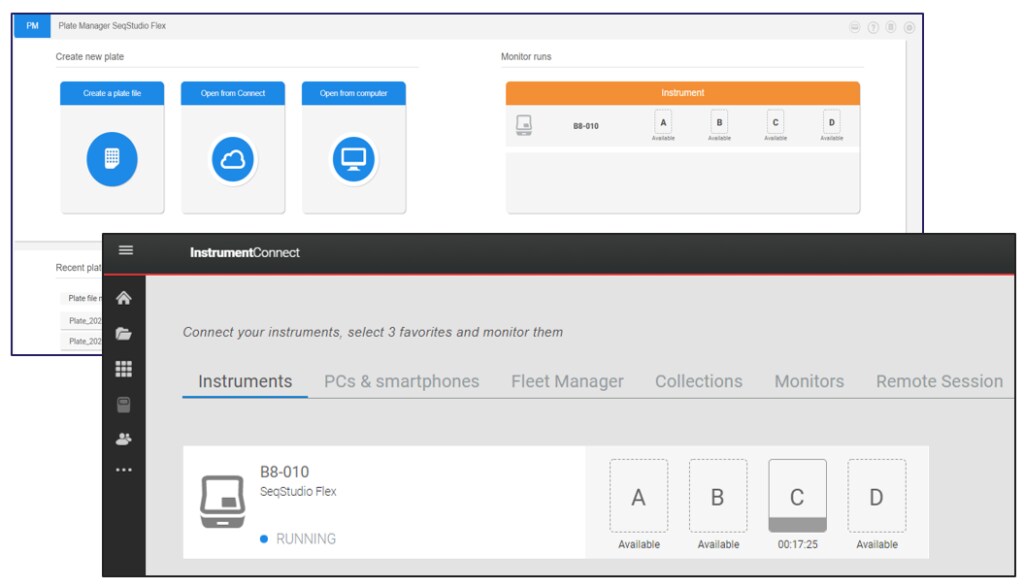Open the folder icon in sidebar
This screenshot has width=1024, height=588.
[x=123, y=334]
